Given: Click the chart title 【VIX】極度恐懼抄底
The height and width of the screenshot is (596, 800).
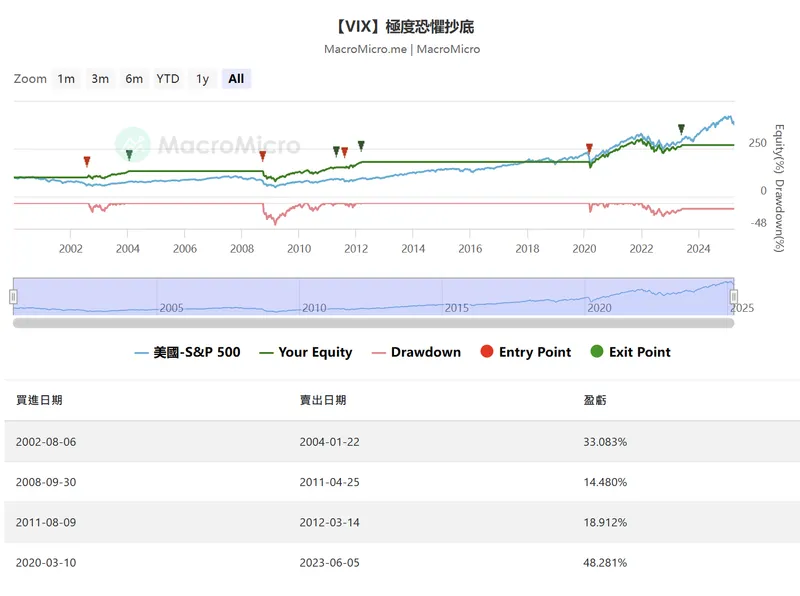Looking at the screenshot, I should 403,26.
